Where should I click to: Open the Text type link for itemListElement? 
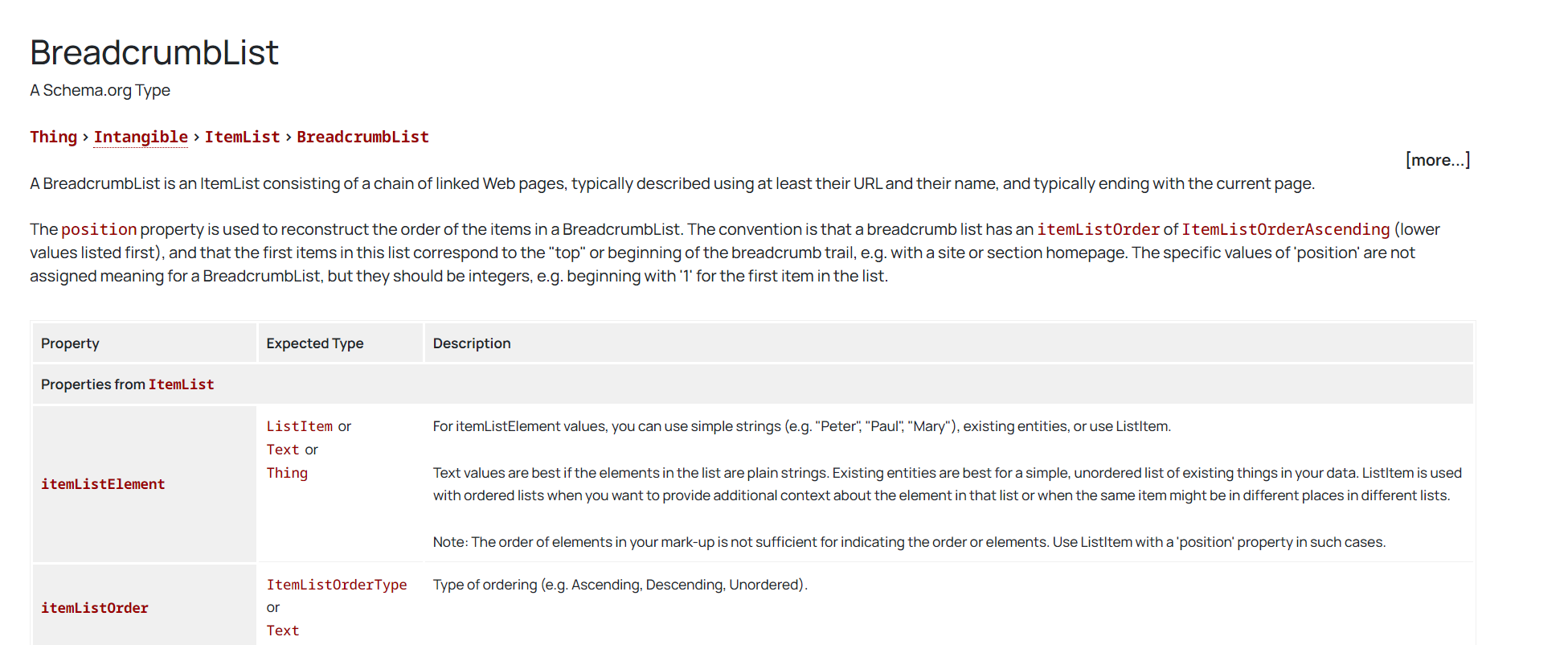pos(282,450)
